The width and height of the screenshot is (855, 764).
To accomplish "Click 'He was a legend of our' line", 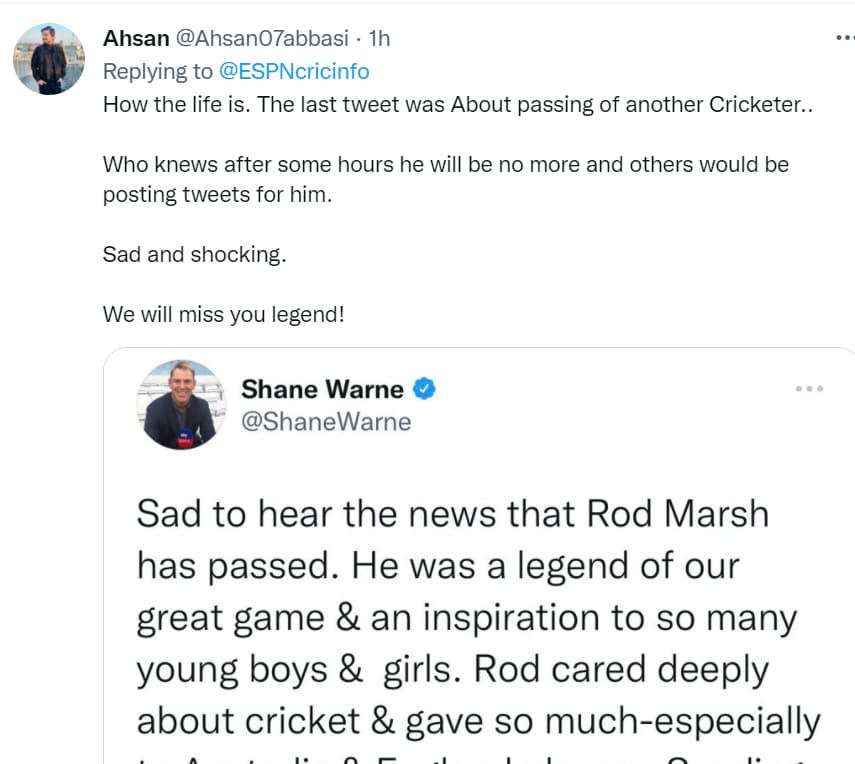I will pos(545,566).
